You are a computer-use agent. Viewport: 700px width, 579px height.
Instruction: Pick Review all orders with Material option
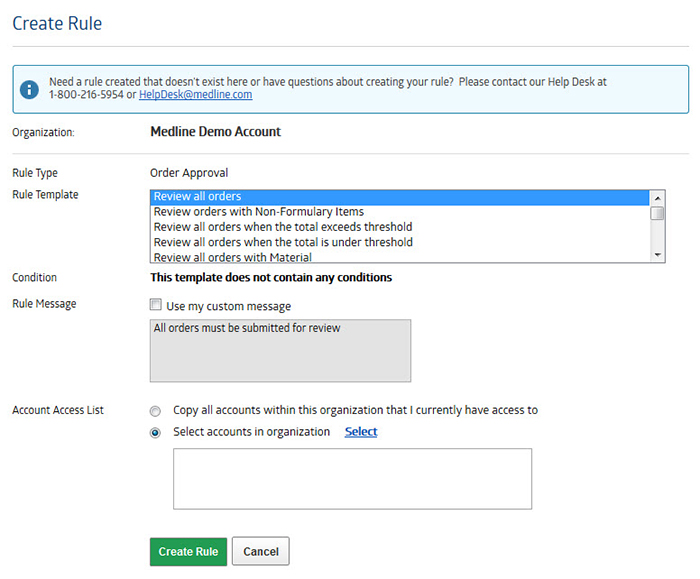[400, 257]
